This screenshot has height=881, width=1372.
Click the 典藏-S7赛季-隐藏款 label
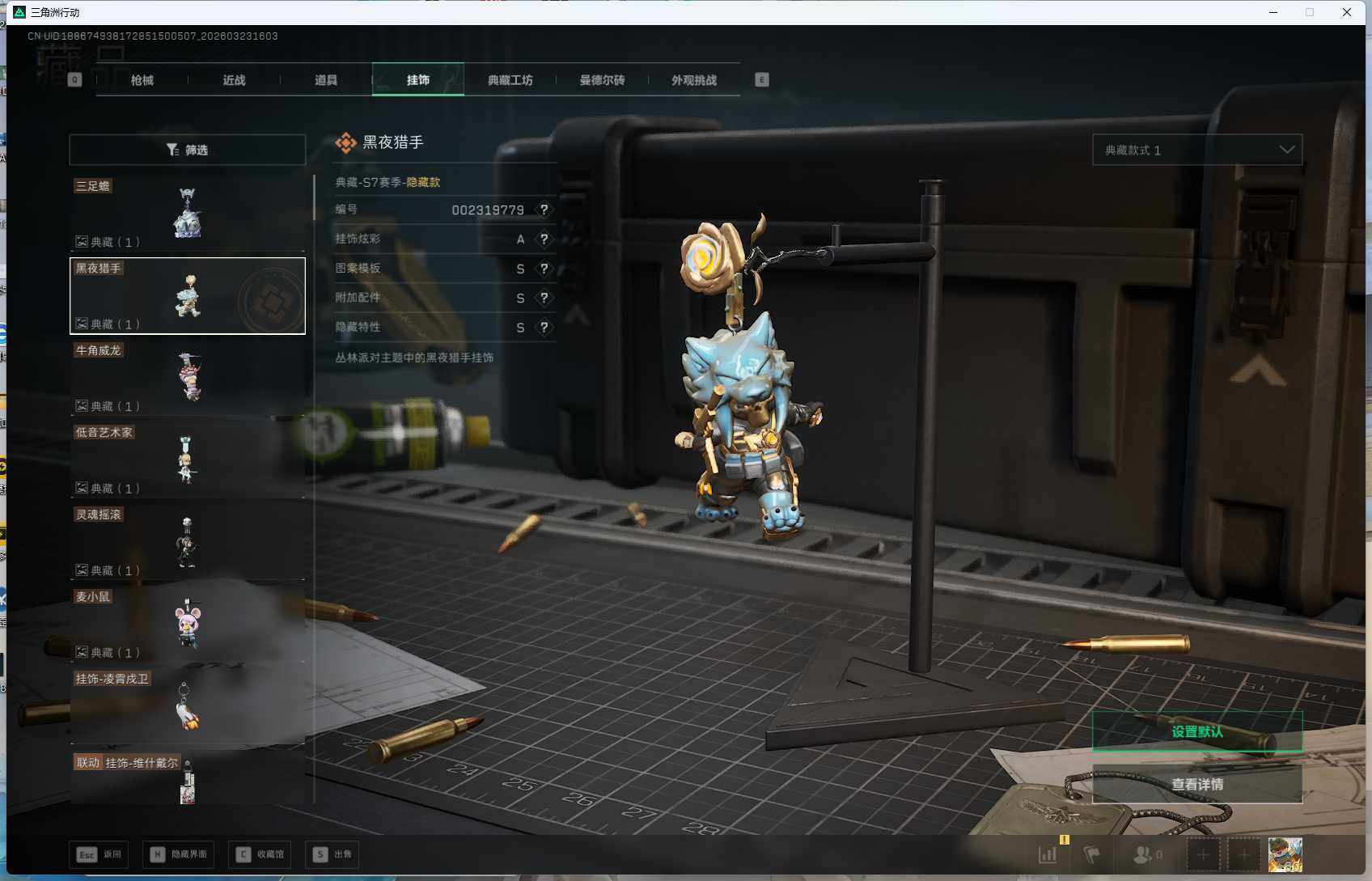click(388, 182)
